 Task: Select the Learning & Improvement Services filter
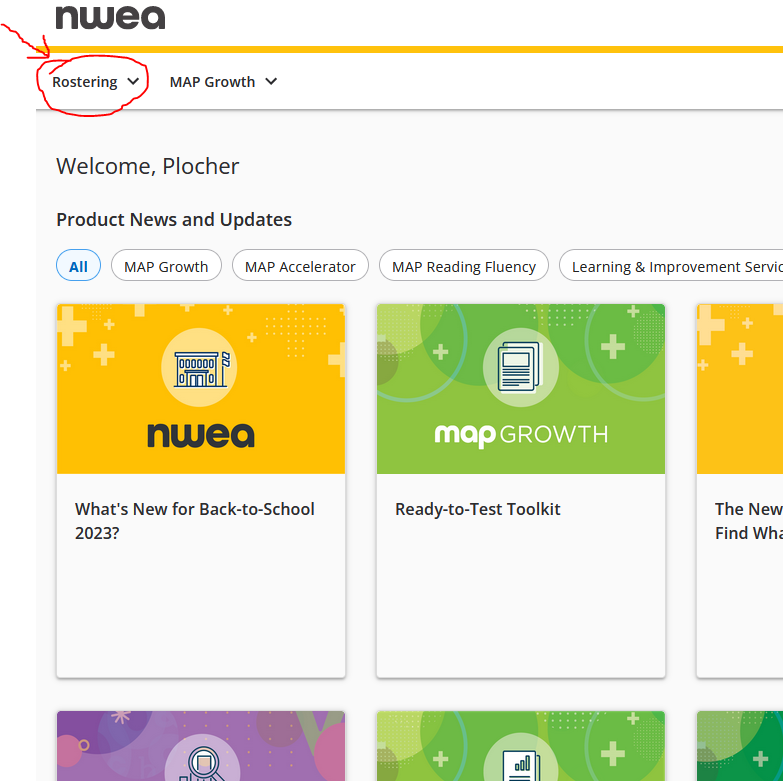coord(671,265)
